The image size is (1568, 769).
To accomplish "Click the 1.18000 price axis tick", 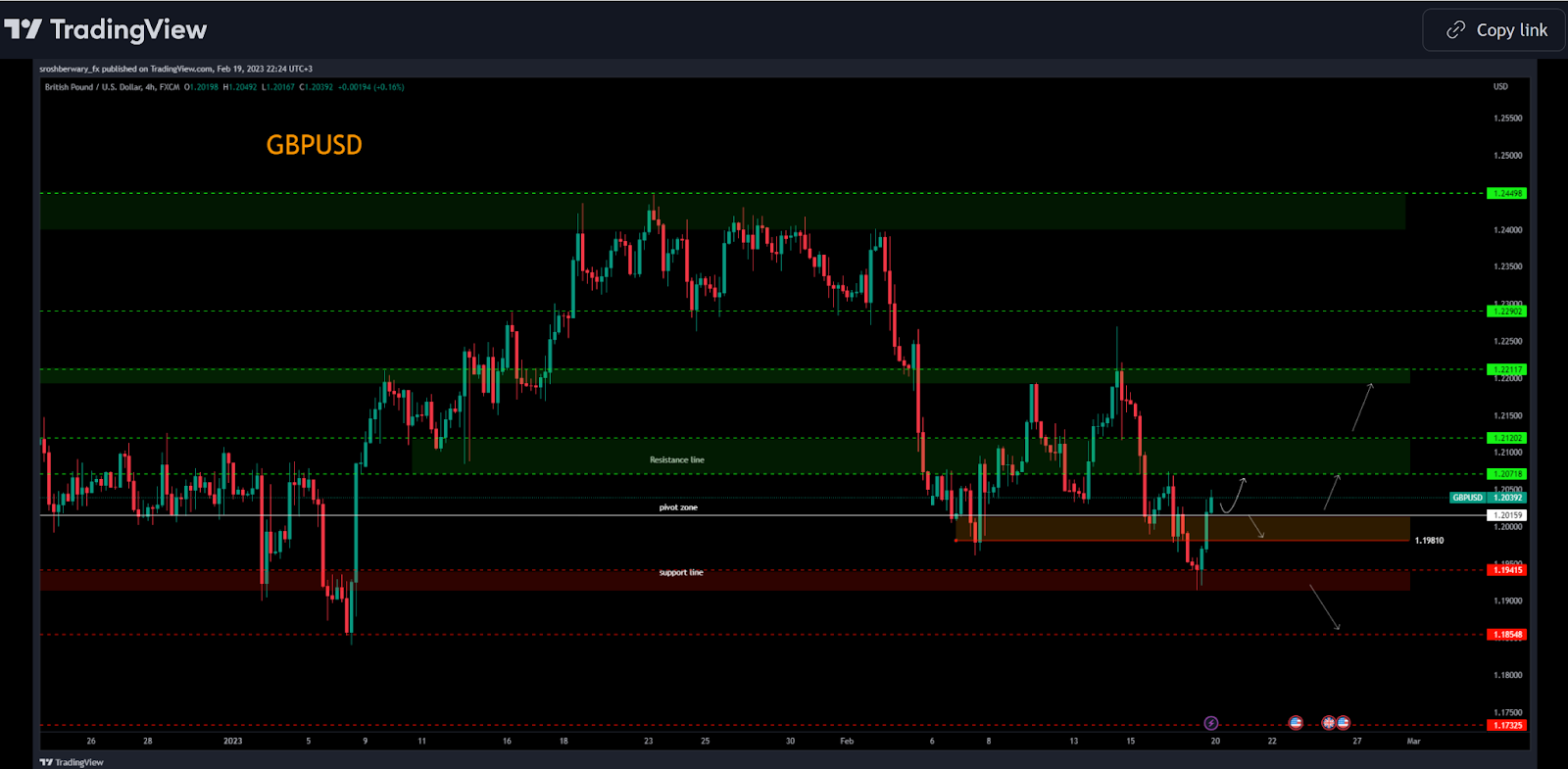I will [1508, 675].
